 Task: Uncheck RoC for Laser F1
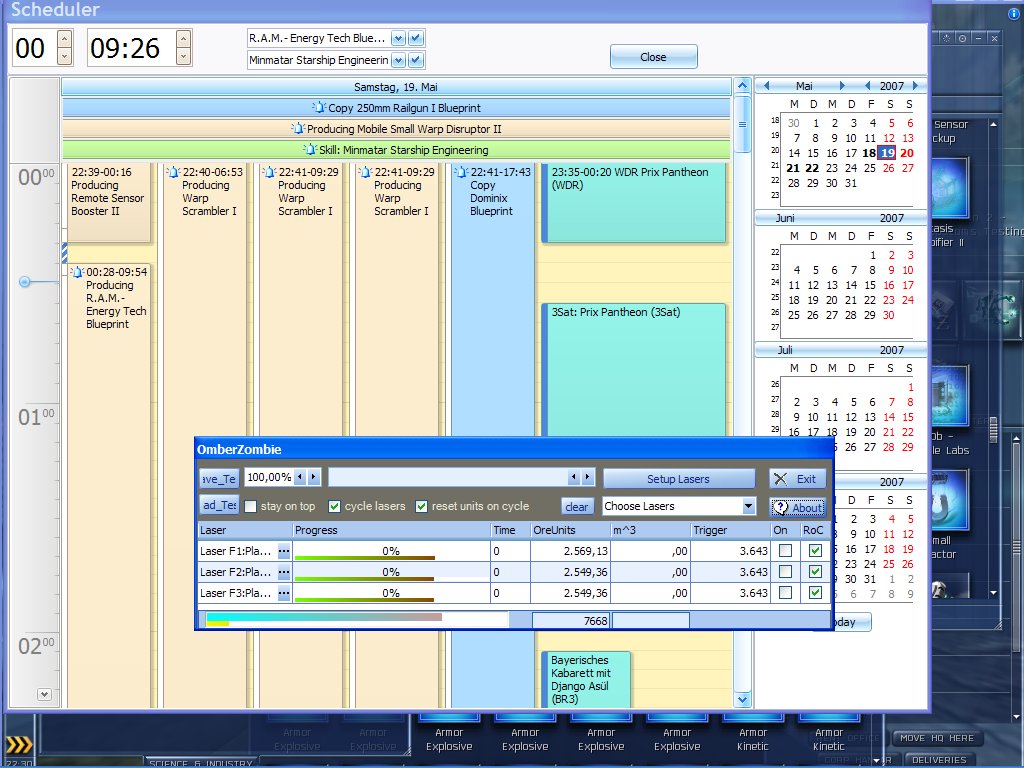(x=814, y=551)
